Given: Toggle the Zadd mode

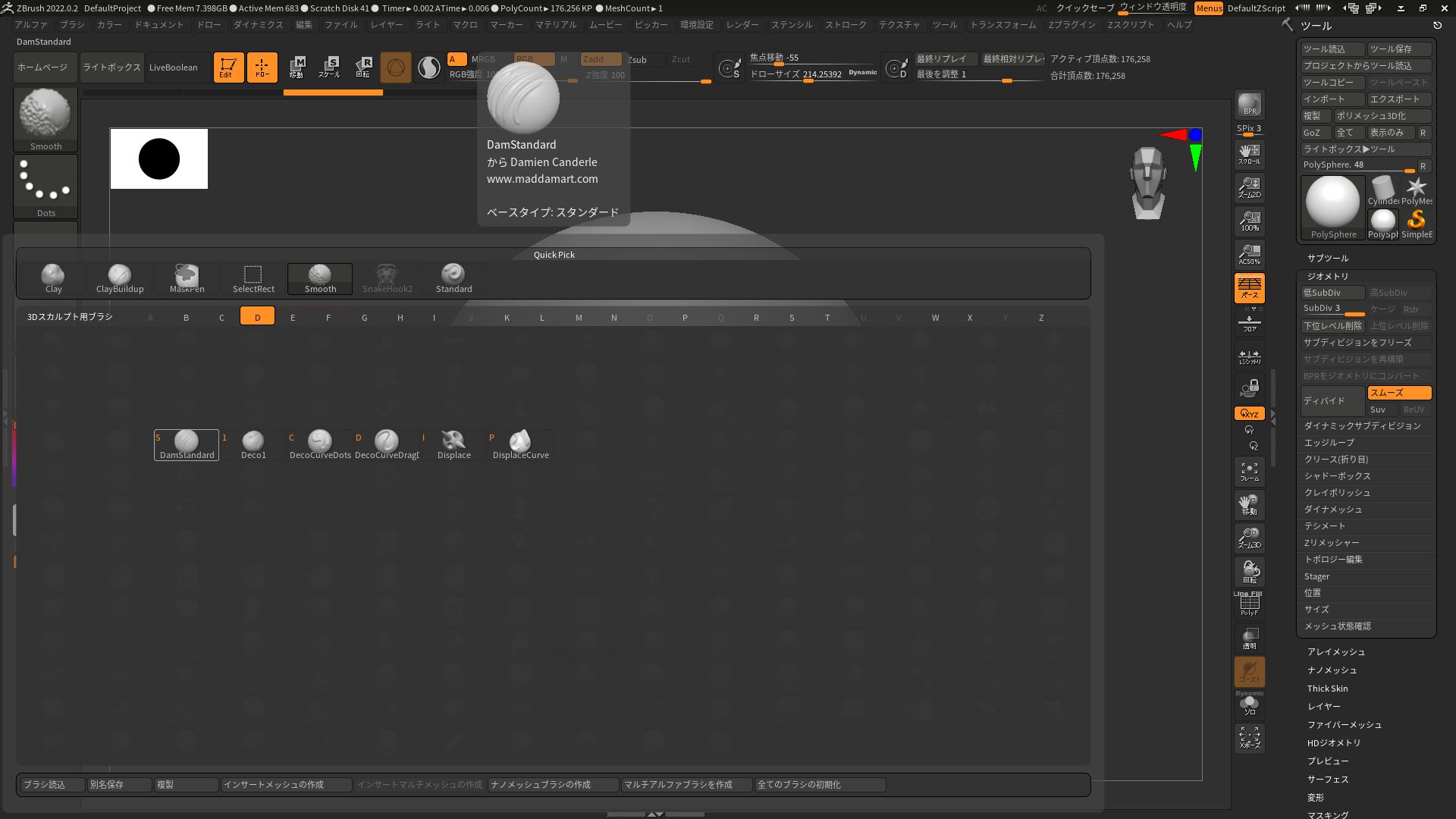Looking at the screenshot, I should (x=601, y=59).
